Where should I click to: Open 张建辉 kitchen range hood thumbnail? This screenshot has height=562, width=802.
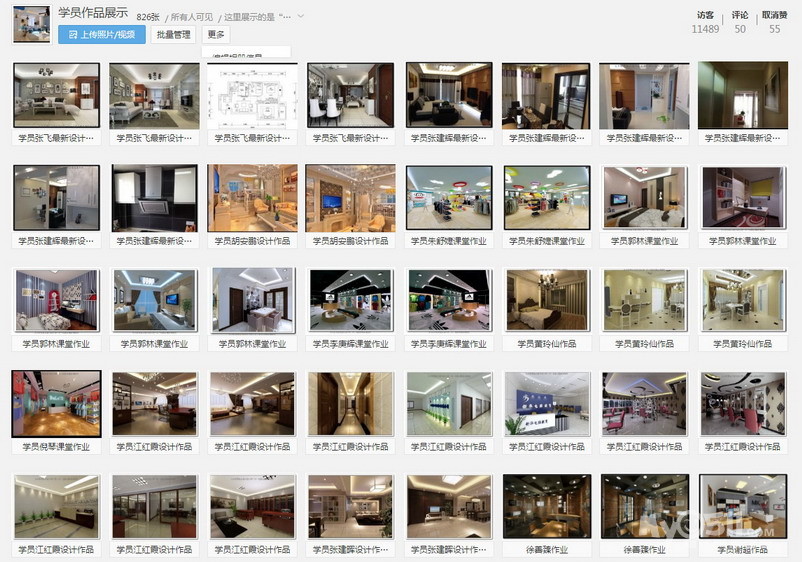pyautogui.click(x=154, y=197)
